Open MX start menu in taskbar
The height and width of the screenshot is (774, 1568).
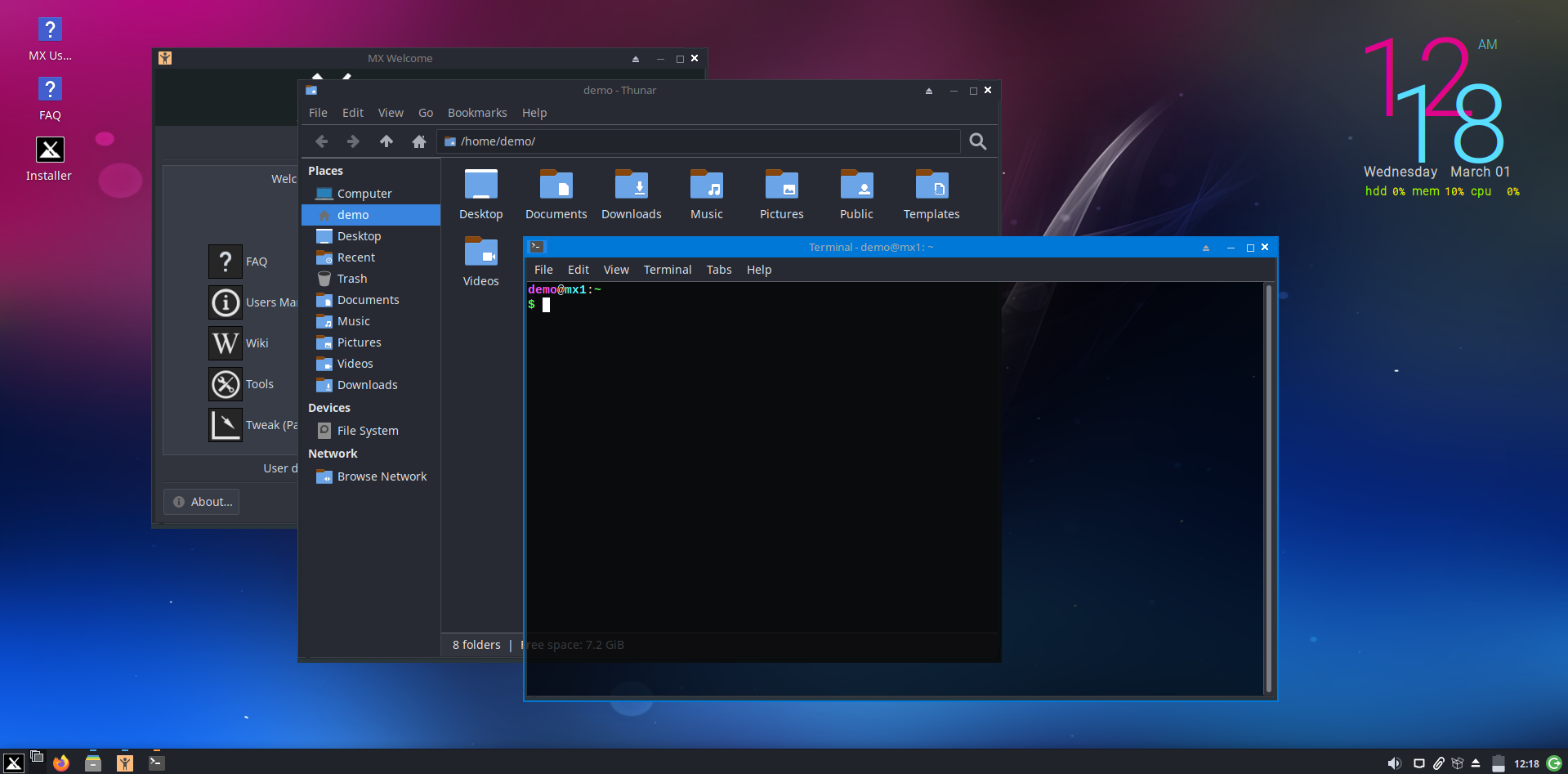(x=13, y=763)
